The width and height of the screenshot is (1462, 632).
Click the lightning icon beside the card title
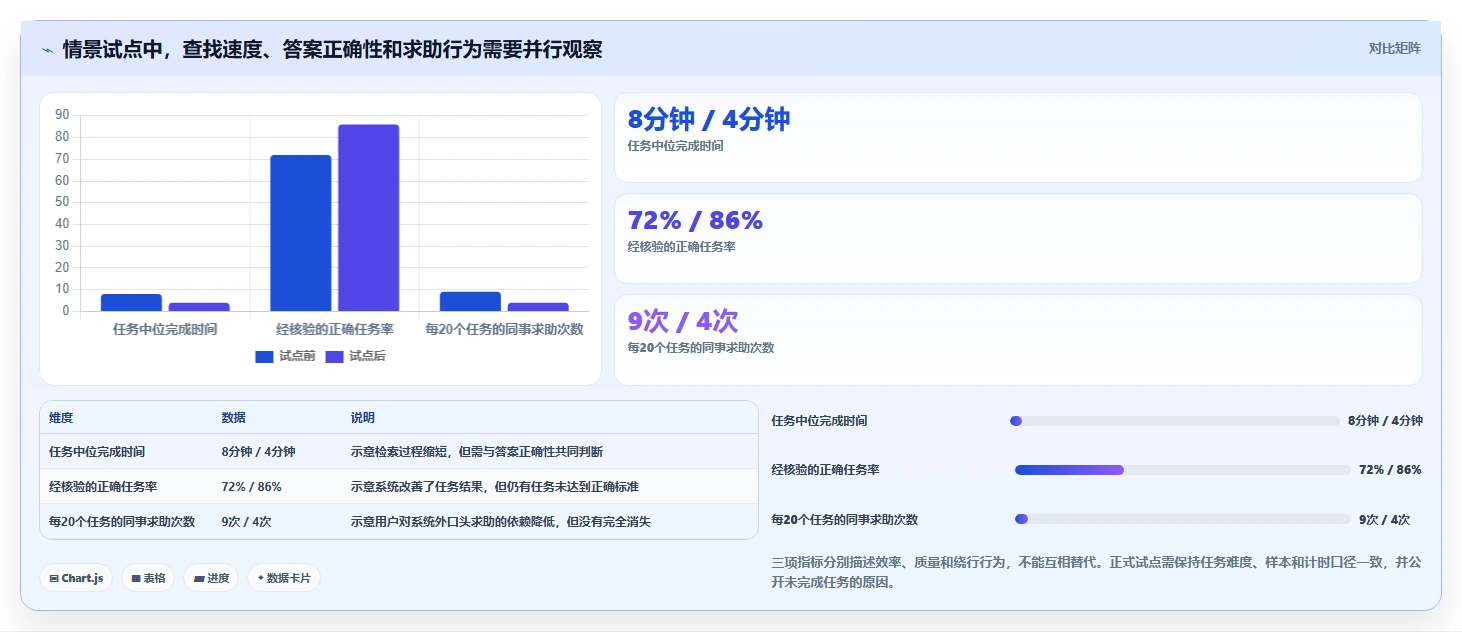pyautogui.click(x=47, y=50)
